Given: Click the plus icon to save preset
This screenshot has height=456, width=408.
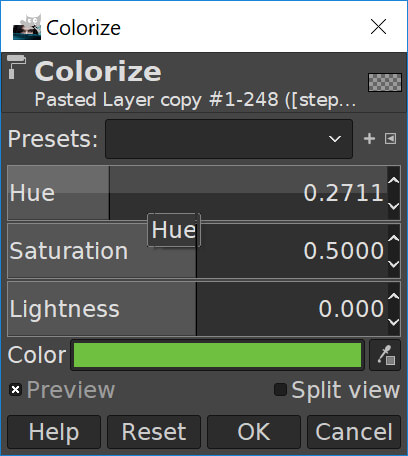Looking at the screenshot, I should click(369, 139).
